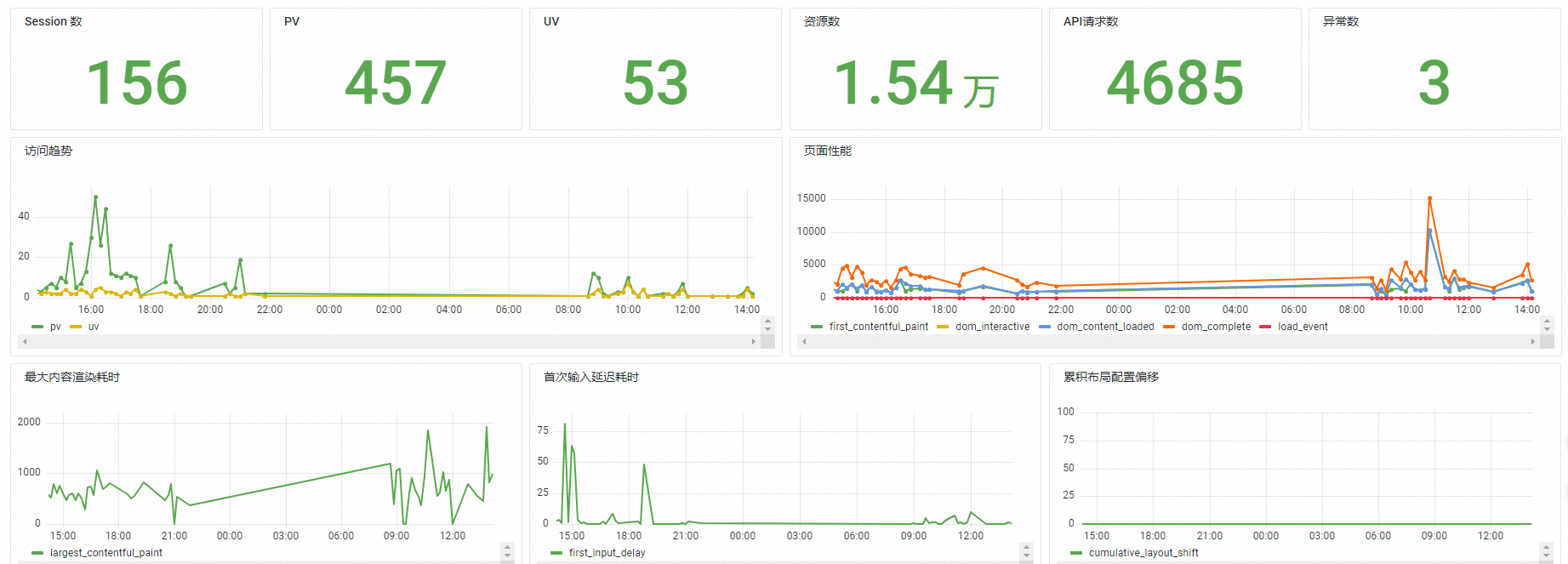Viewport: 1568px width, 564px height.
Task: Click up arrow next to largest_contentful_paint legend
Action: (508, 547)
